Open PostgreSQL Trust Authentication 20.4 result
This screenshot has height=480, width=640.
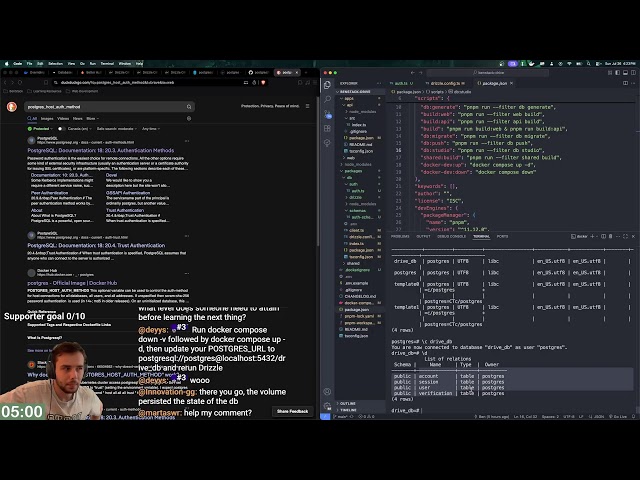tap(96, 245)
